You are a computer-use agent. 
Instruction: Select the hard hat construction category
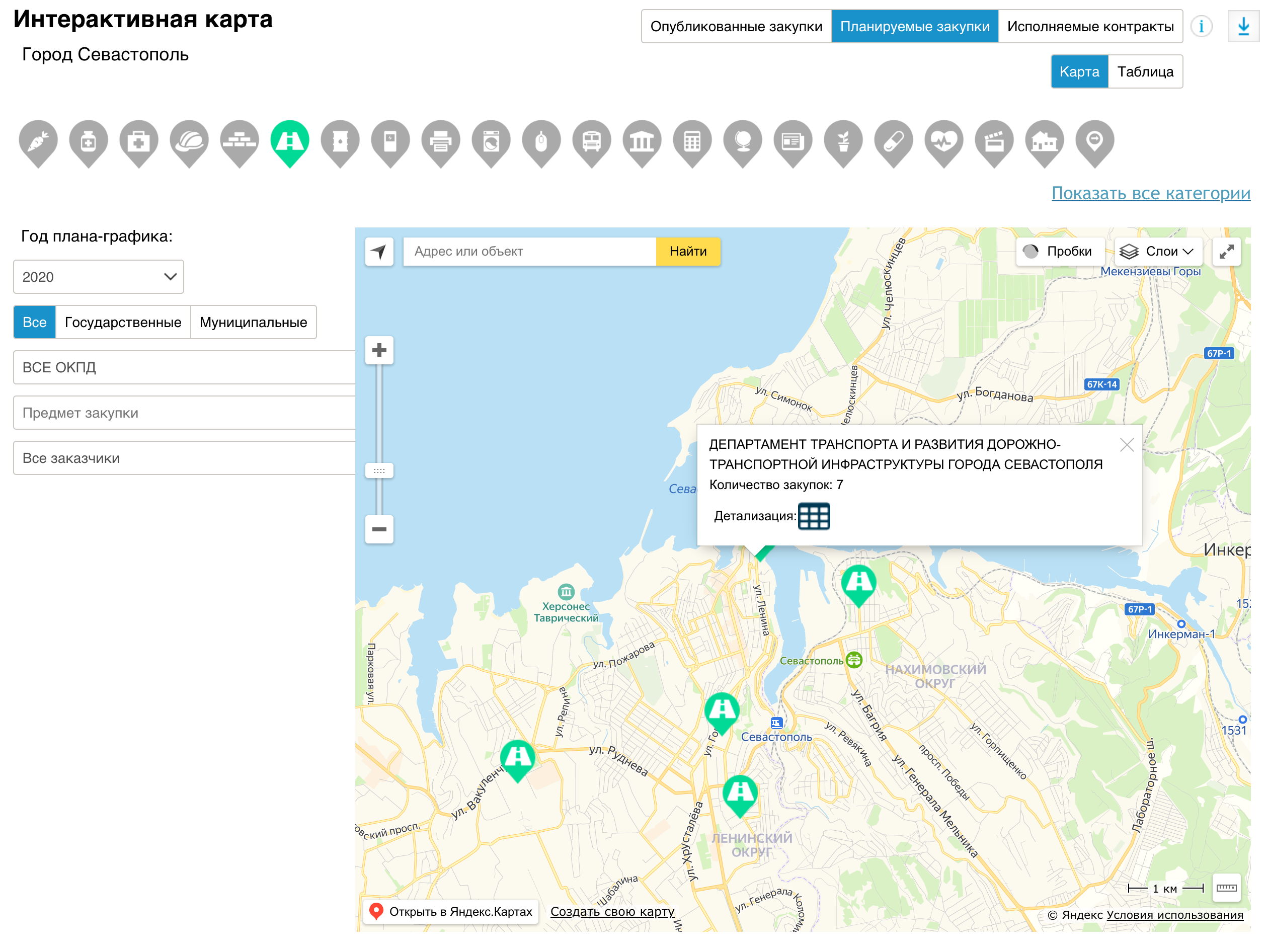189,141
